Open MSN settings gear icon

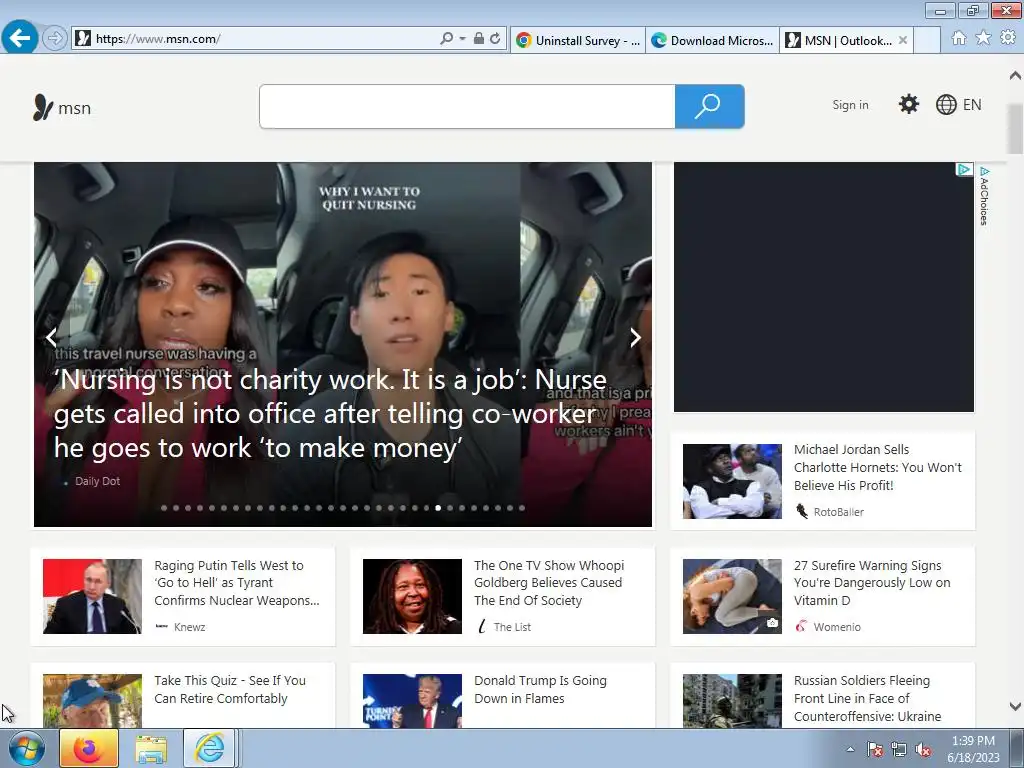coord(908,104)
